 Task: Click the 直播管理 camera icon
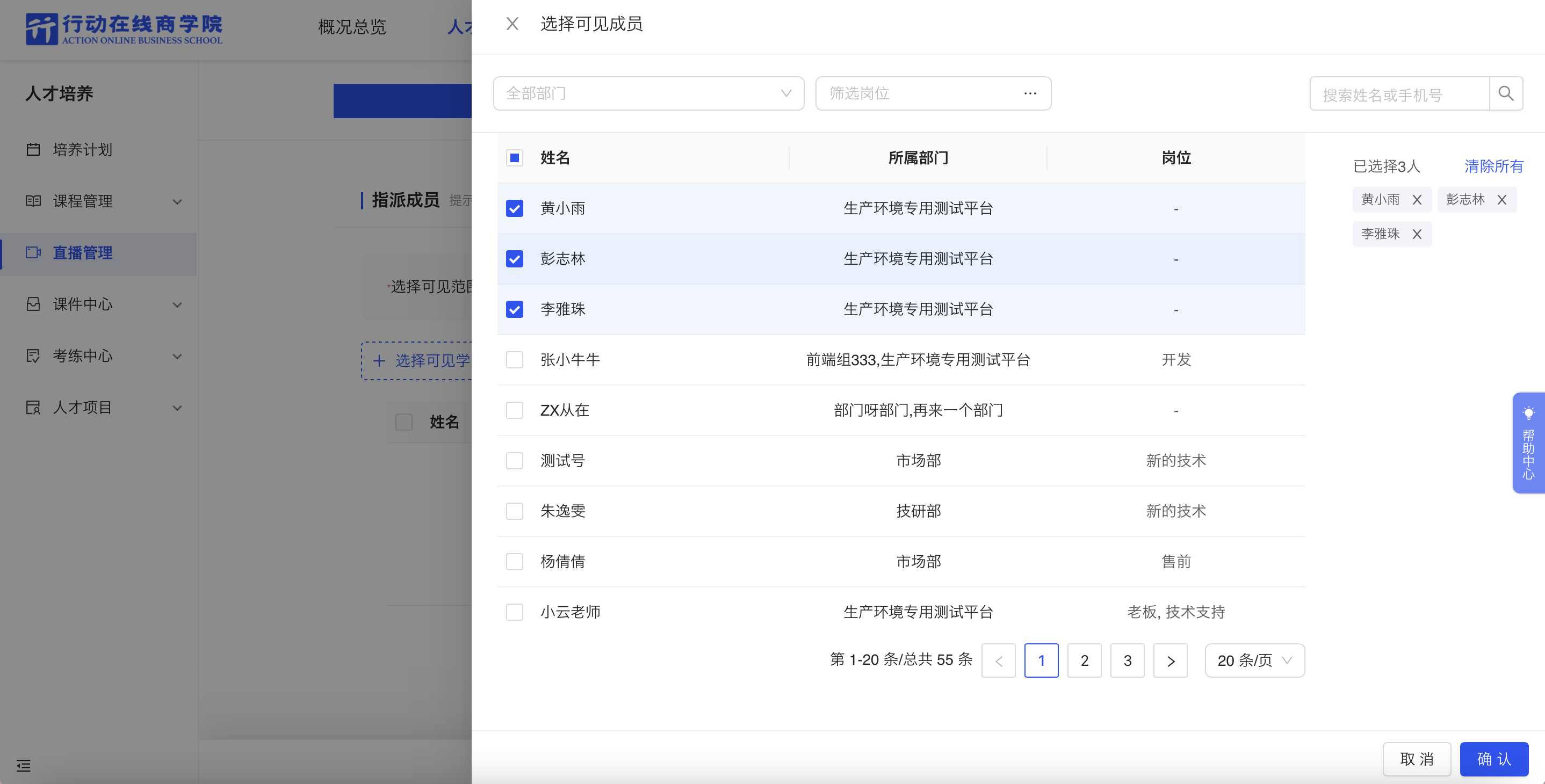tap(33, 252)
